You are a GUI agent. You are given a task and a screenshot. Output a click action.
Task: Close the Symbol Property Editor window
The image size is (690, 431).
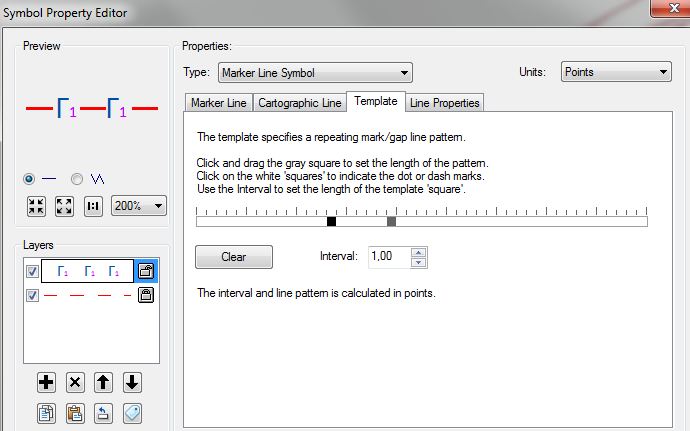tap(672, 8)
